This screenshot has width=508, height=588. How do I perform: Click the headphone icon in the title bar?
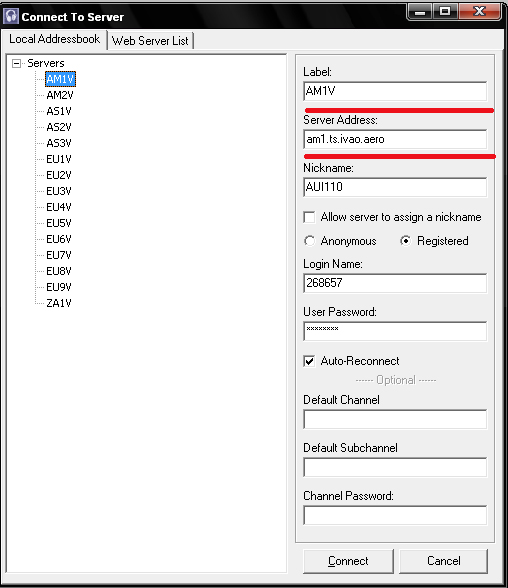pyautogui.click(x=11, y=16)
